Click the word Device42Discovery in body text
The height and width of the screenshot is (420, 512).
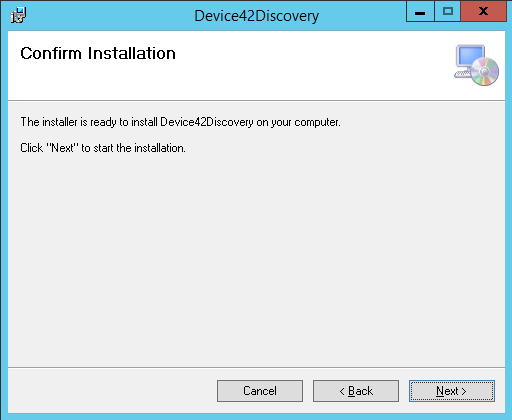[207, 122]
